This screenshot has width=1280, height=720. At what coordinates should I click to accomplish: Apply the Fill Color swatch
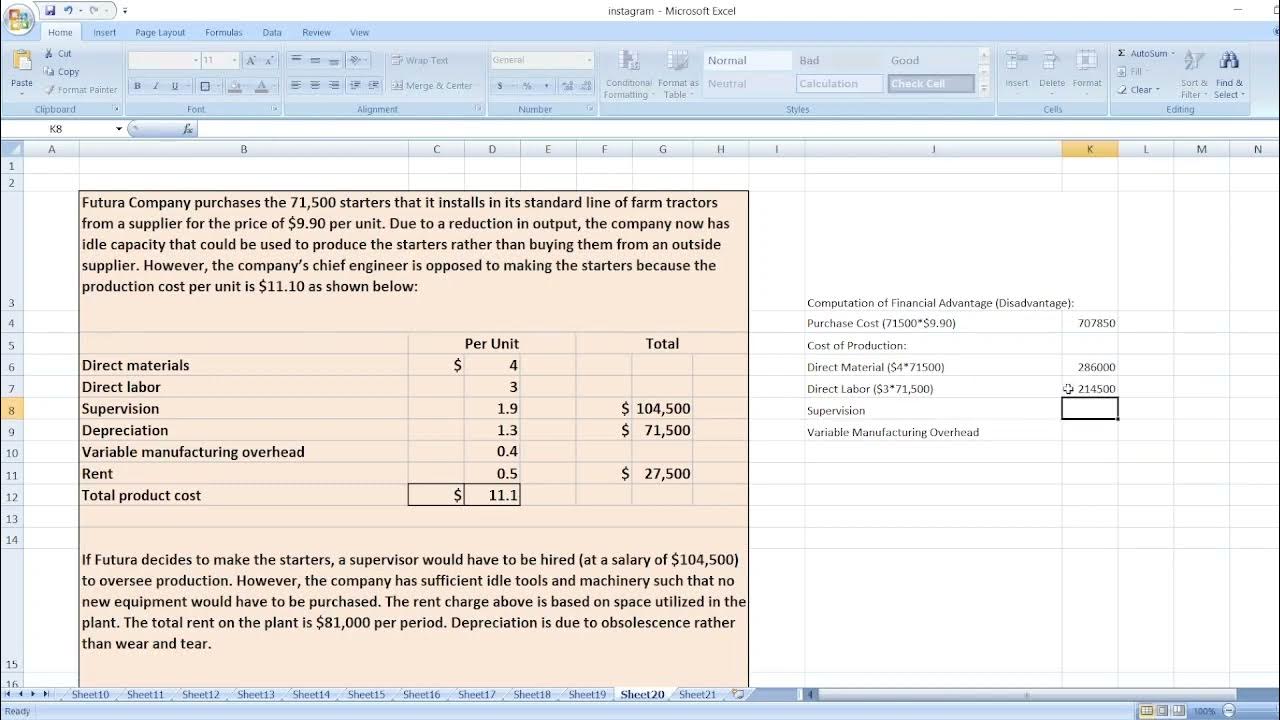(x=235, y=86)
